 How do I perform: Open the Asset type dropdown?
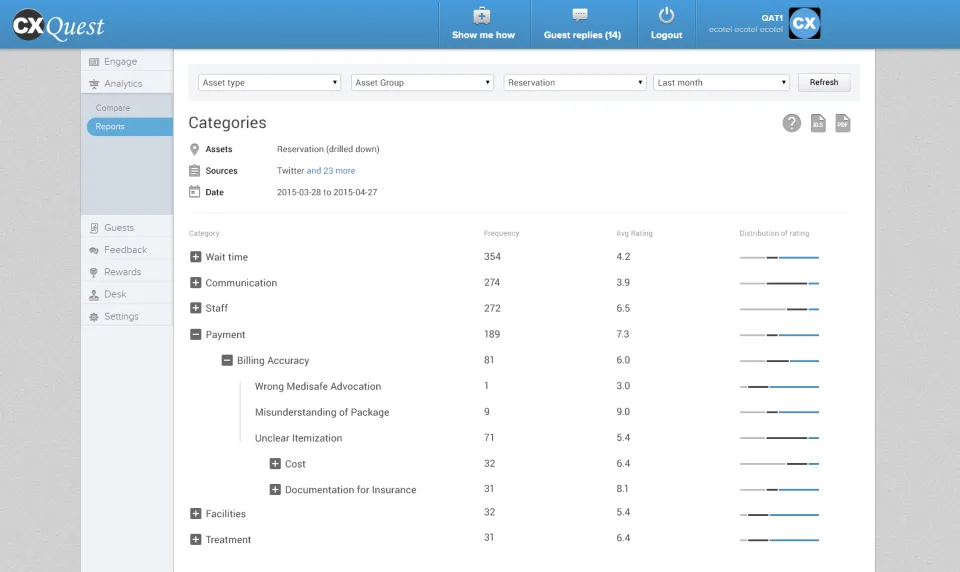[269, 83]
